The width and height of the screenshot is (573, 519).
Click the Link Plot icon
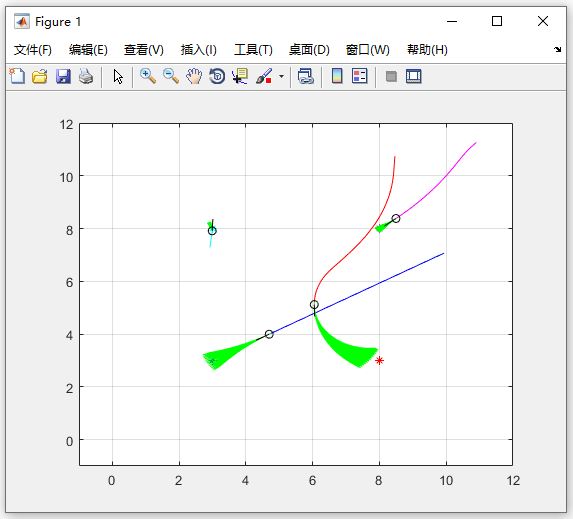[x=306, y=76]
